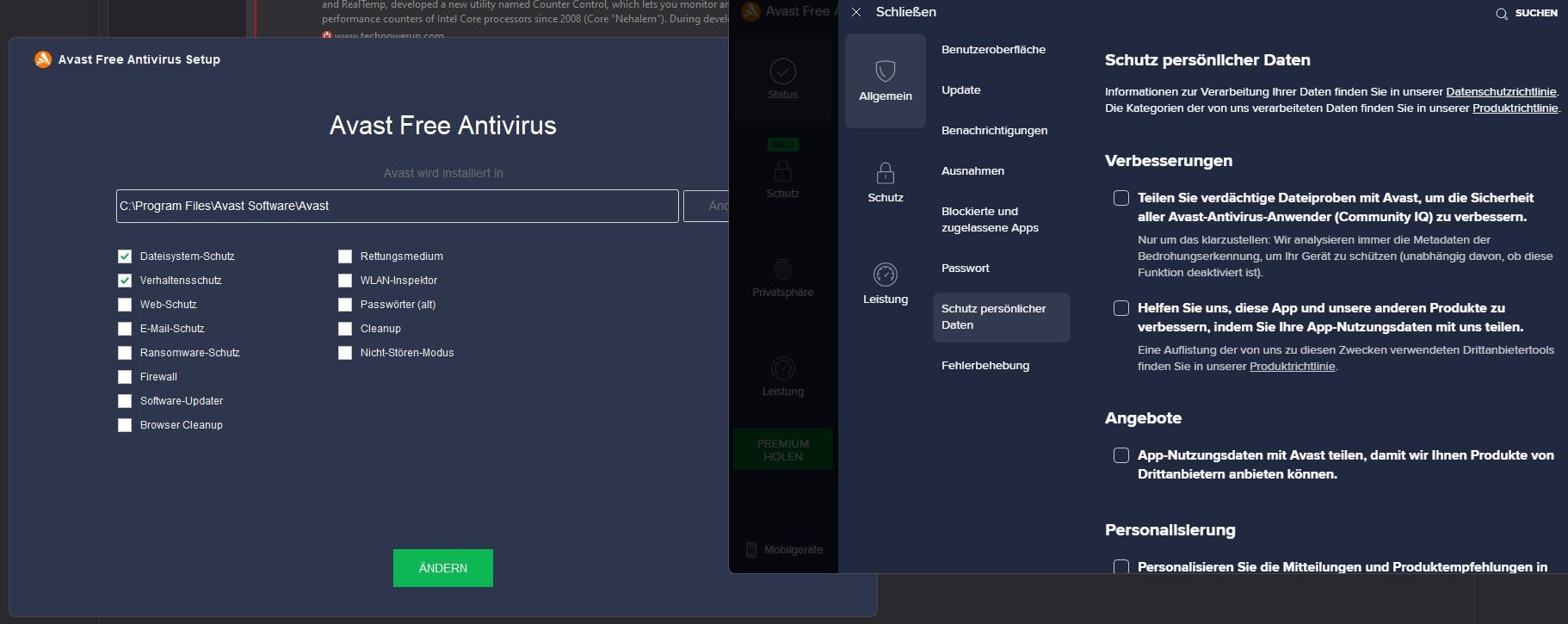
Task: Click dimmed Leistung gauge in main sidebar
Action: point(783,368)
